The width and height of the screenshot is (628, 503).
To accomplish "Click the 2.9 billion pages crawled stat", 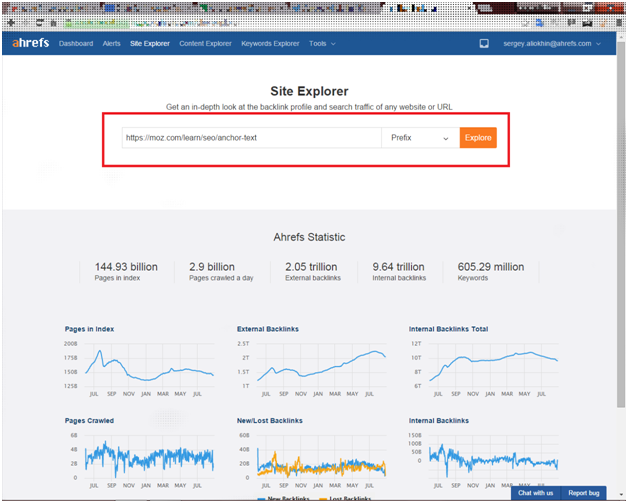I will tap(221, 272).
